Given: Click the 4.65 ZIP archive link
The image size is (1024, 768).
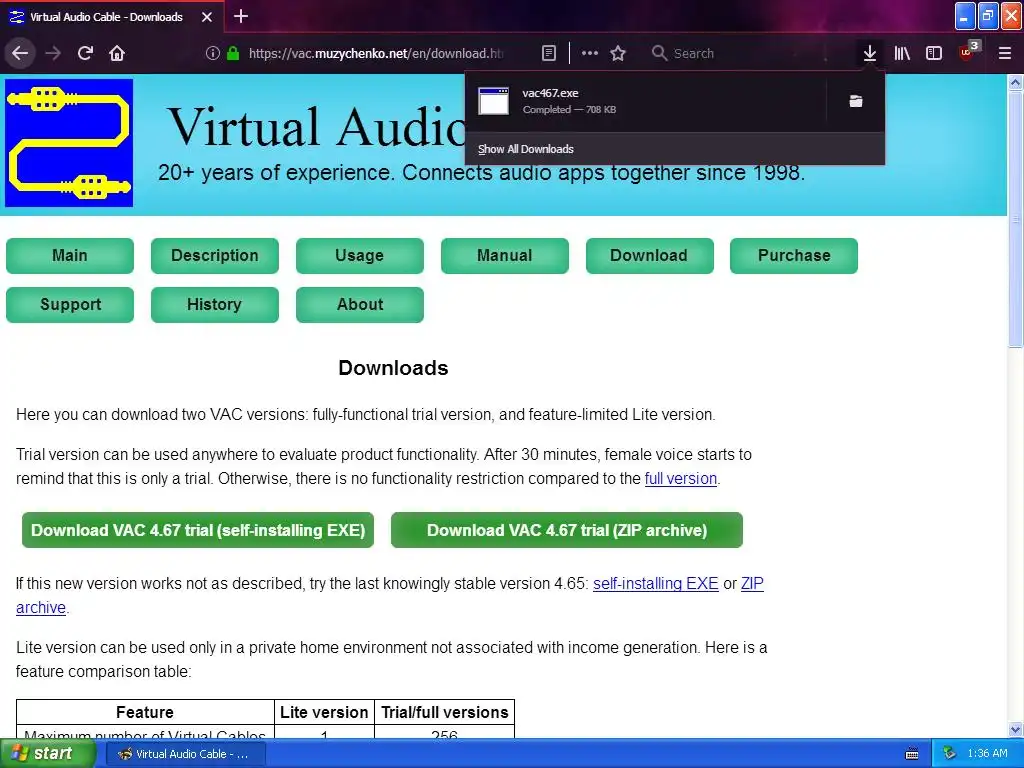Looking at the screenshot, I should (x=752, y=583).
